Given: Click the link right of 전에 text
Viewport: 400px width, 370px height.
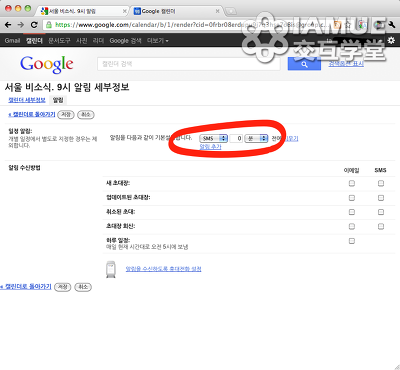Looking at the screenshot, I should (x=292, y=138).
